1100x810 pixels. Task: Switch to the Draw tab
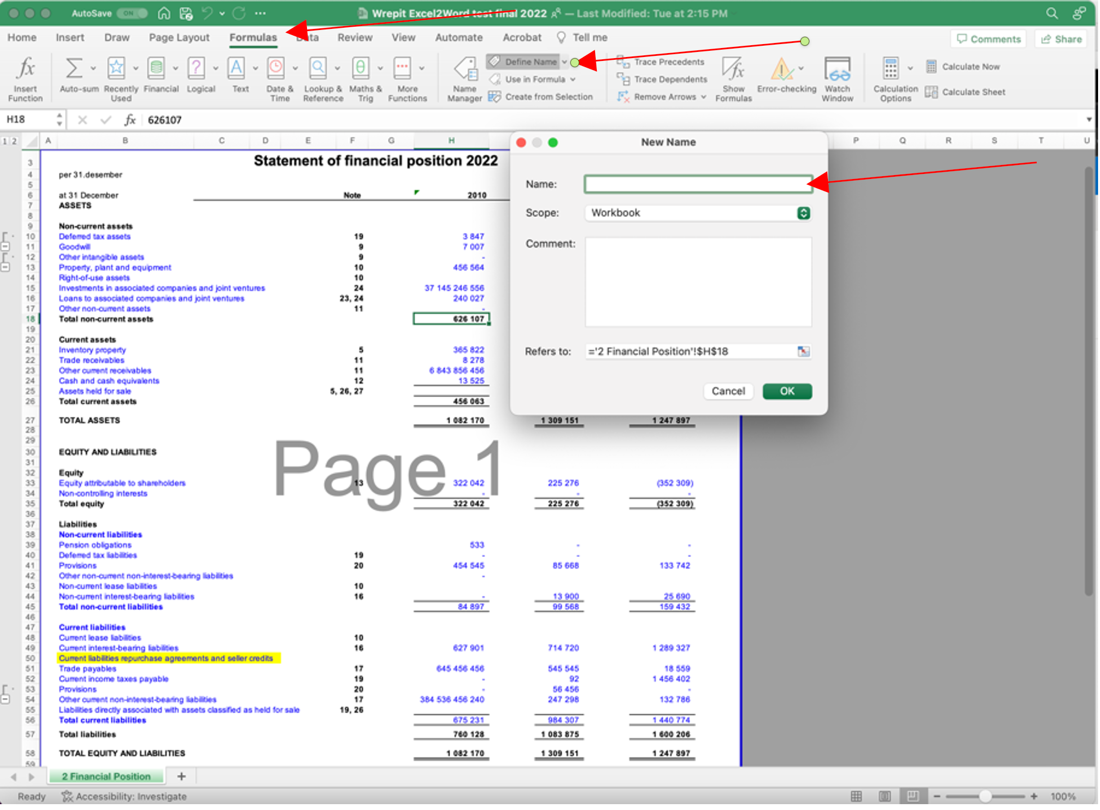[116, 38]
